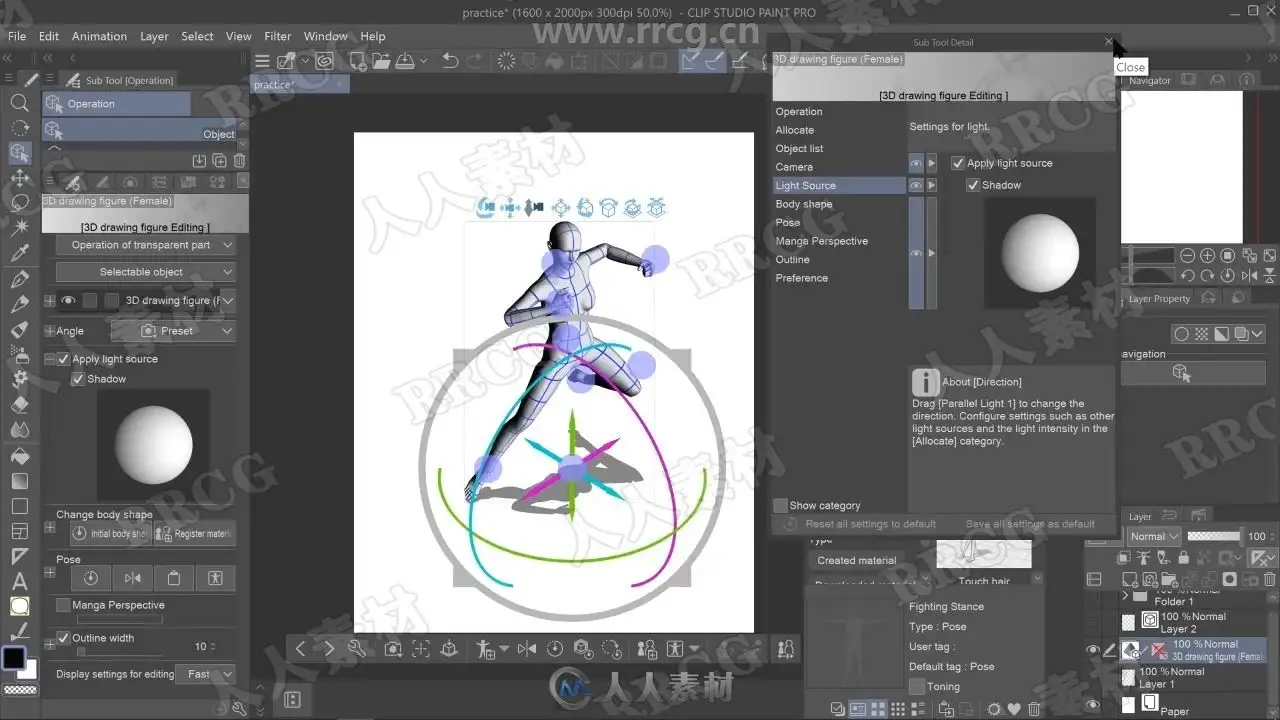Click Register material button
Viewport: 1280px width, 720px height.
click(194, 534)
